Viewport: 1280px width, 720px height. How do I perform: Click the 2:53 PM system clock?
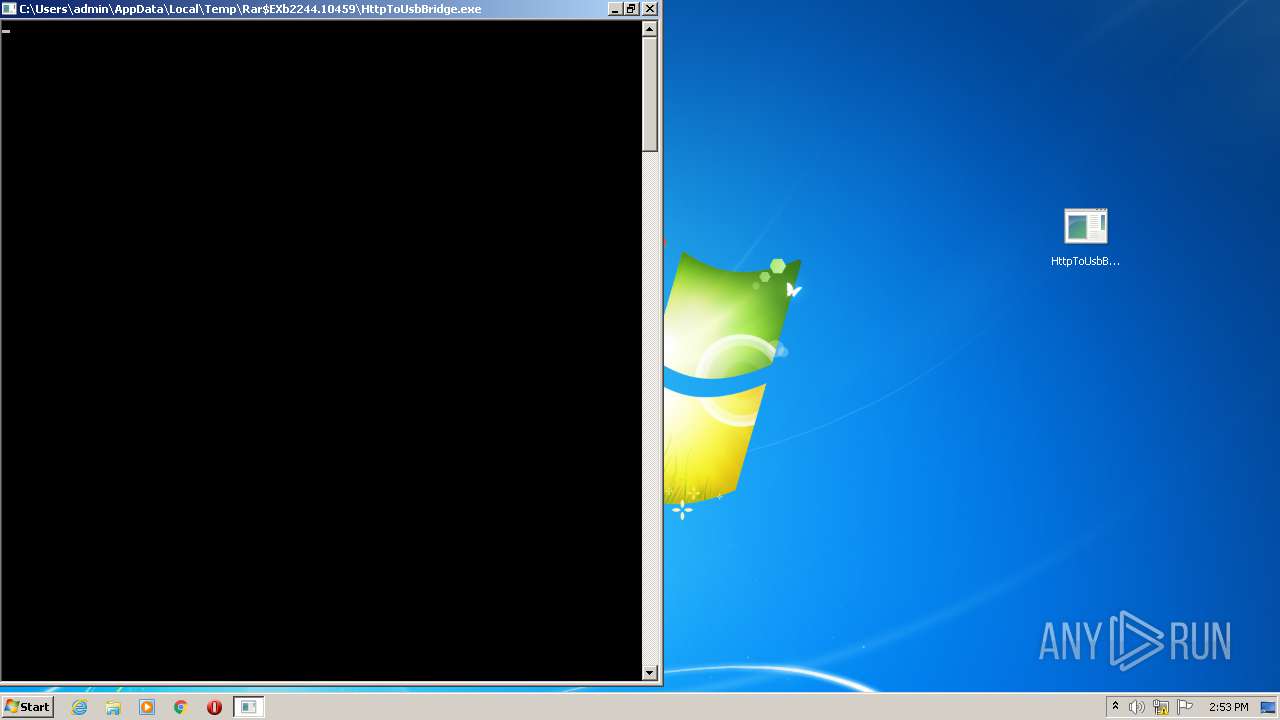click(1228, 707)
